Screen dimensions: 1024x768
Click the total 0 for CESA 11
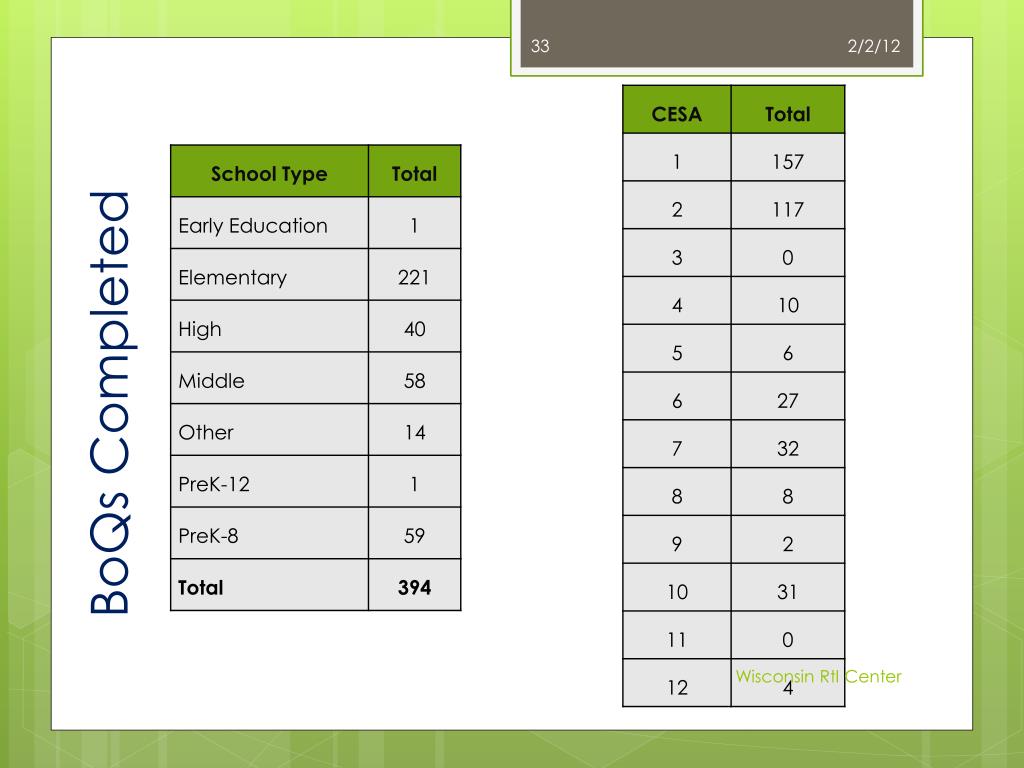click(x=788, y=639)
